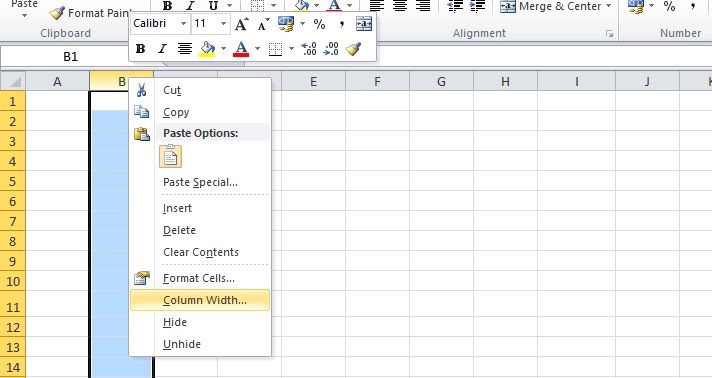Click Increase Decimal in mini toolbar
The height and width of the screenshot is (378, 712).
pos(309,49)
